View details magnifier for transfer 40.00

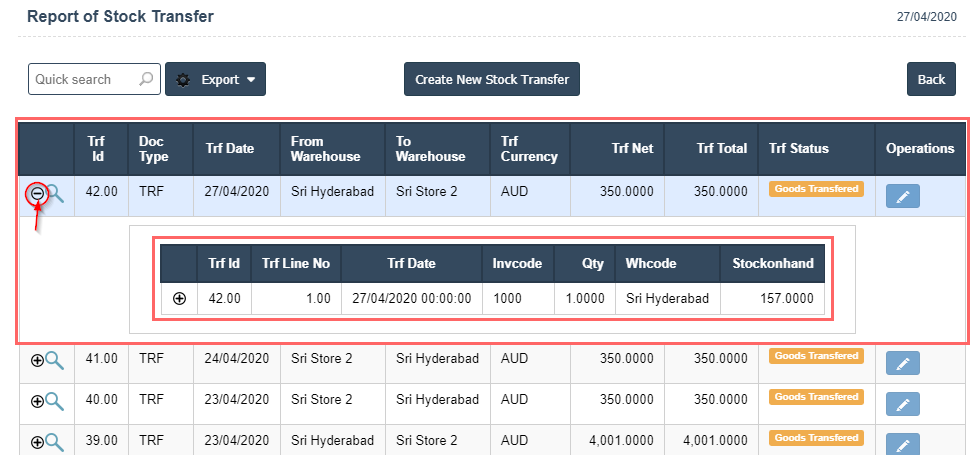coord(54,400)
